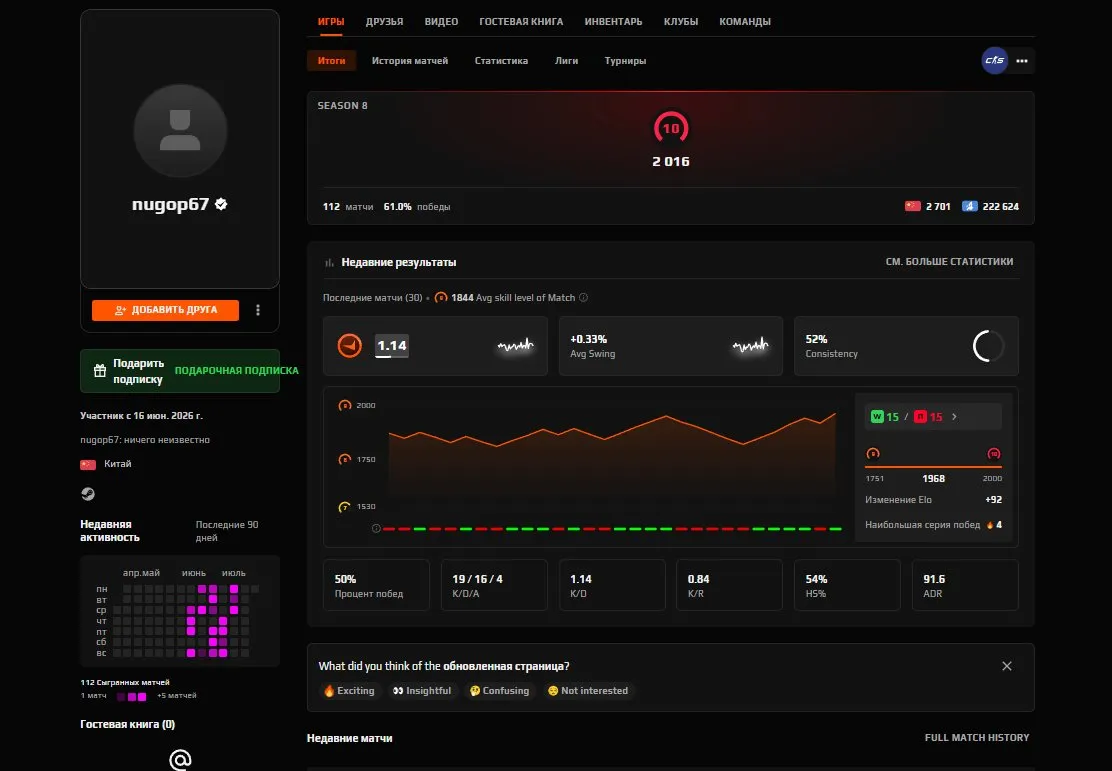Viewport: 1112px width, 771px height.
Task: Go to the ГОСТЕВАЯ КНИГА tab
Action: coord(521,22)
